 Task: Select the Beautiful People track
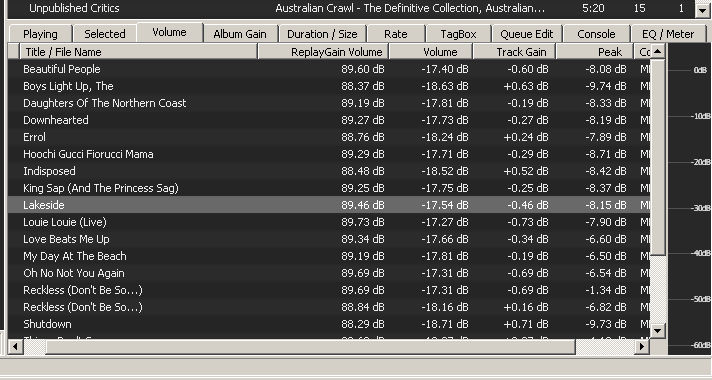tap(329, 69)
